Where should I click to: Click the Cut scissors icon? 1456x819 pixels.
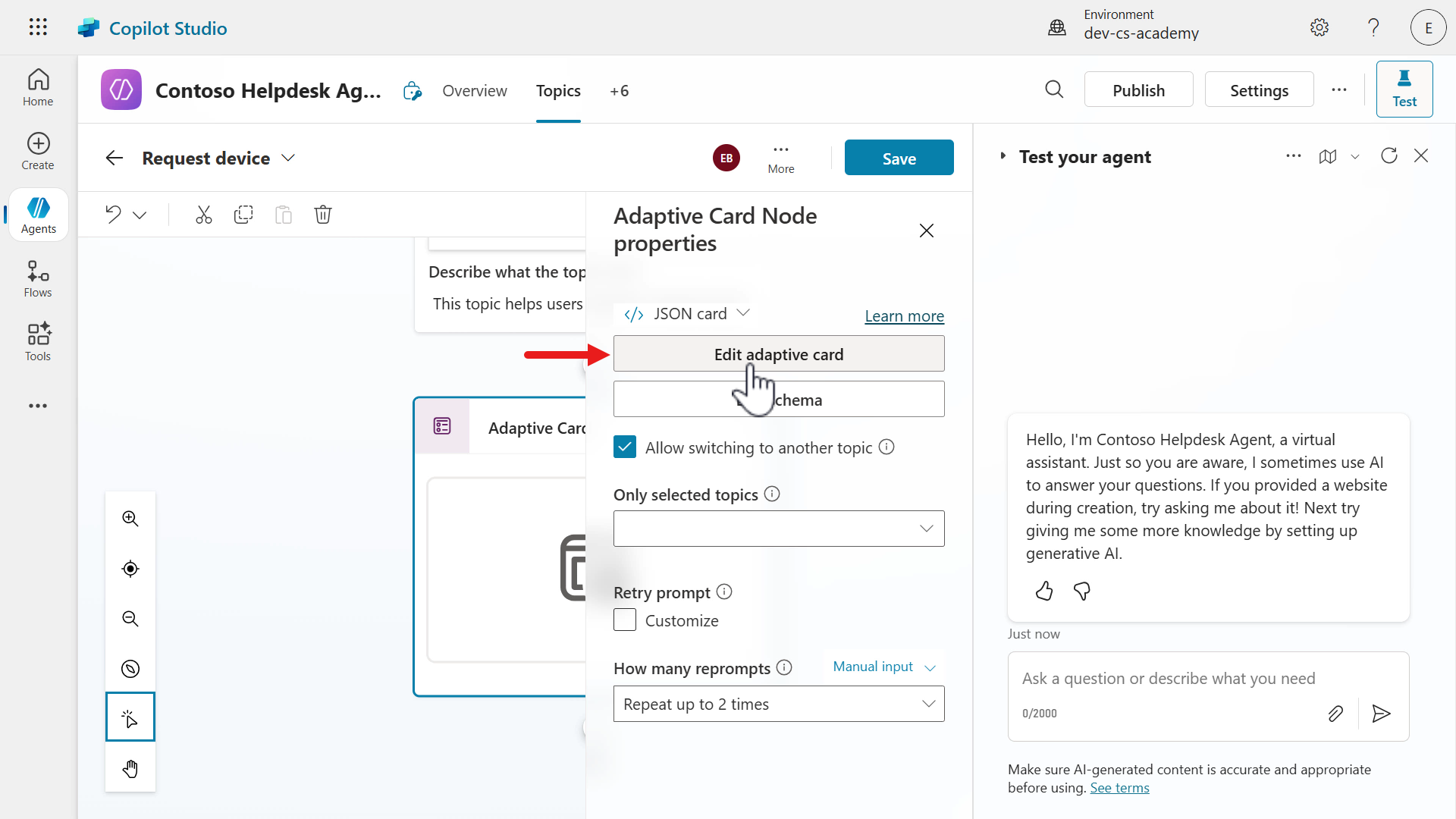point(203,215)
